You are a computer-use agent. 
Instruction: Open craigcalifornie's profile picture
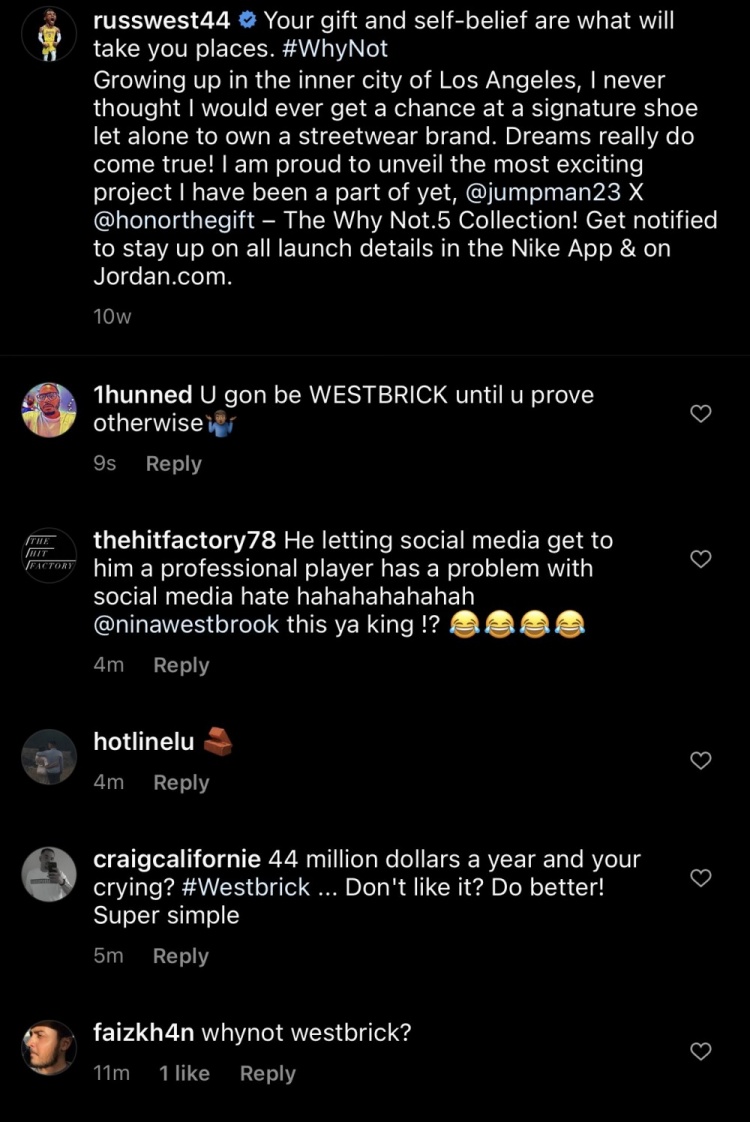49,874
